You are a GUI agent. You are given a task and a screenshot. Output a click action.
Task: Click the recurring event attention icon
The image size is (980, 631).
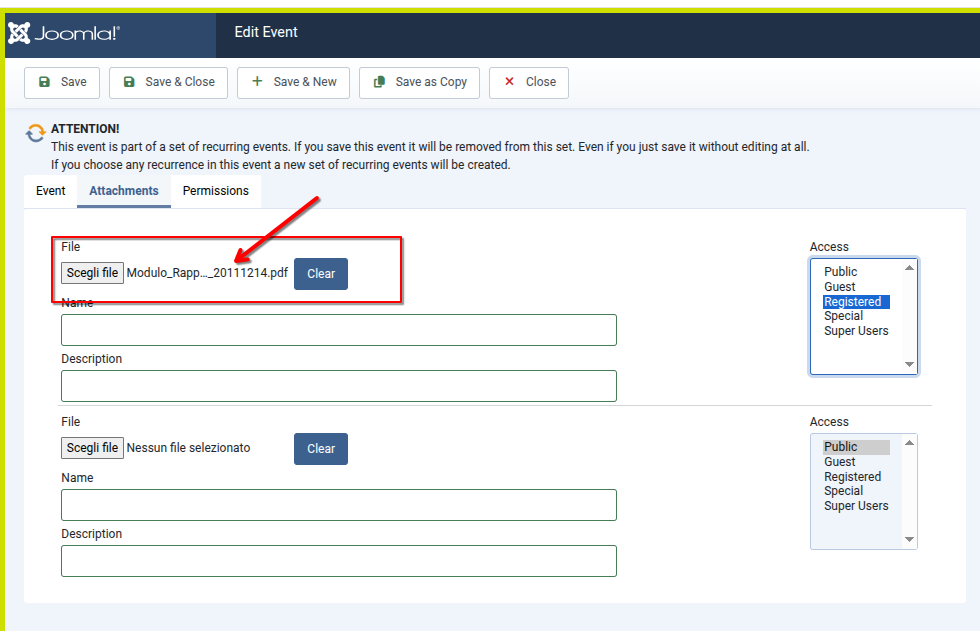[x=36, y=133]
